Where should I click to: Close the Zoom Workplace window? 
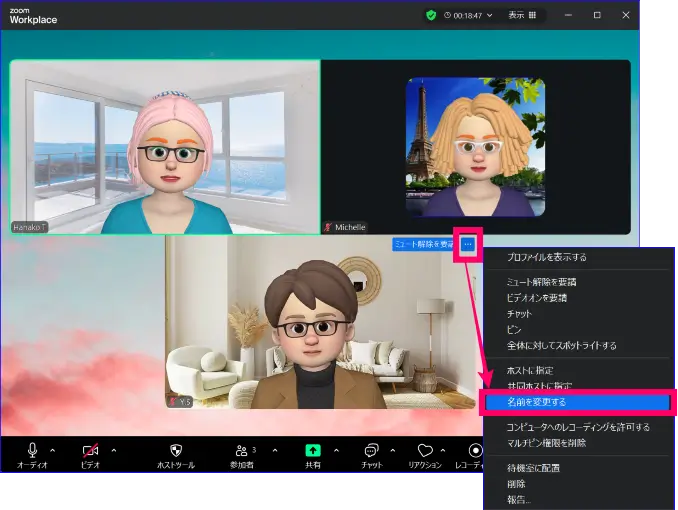click(626, 15)
